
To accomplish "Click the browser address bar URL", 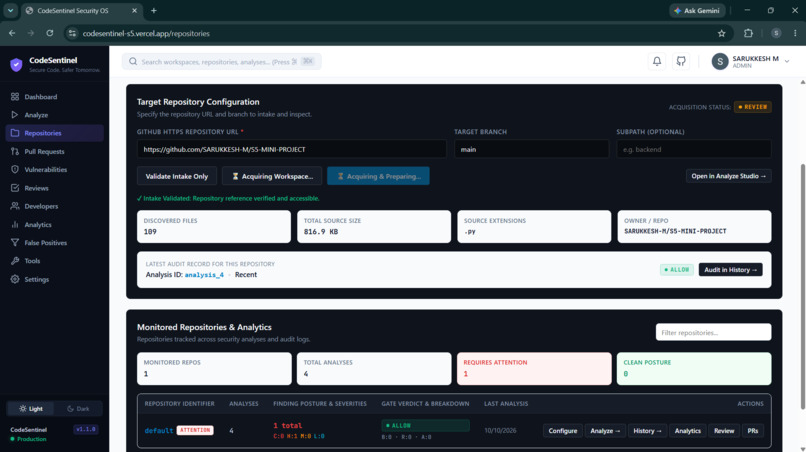I will (x=146, y=33).
